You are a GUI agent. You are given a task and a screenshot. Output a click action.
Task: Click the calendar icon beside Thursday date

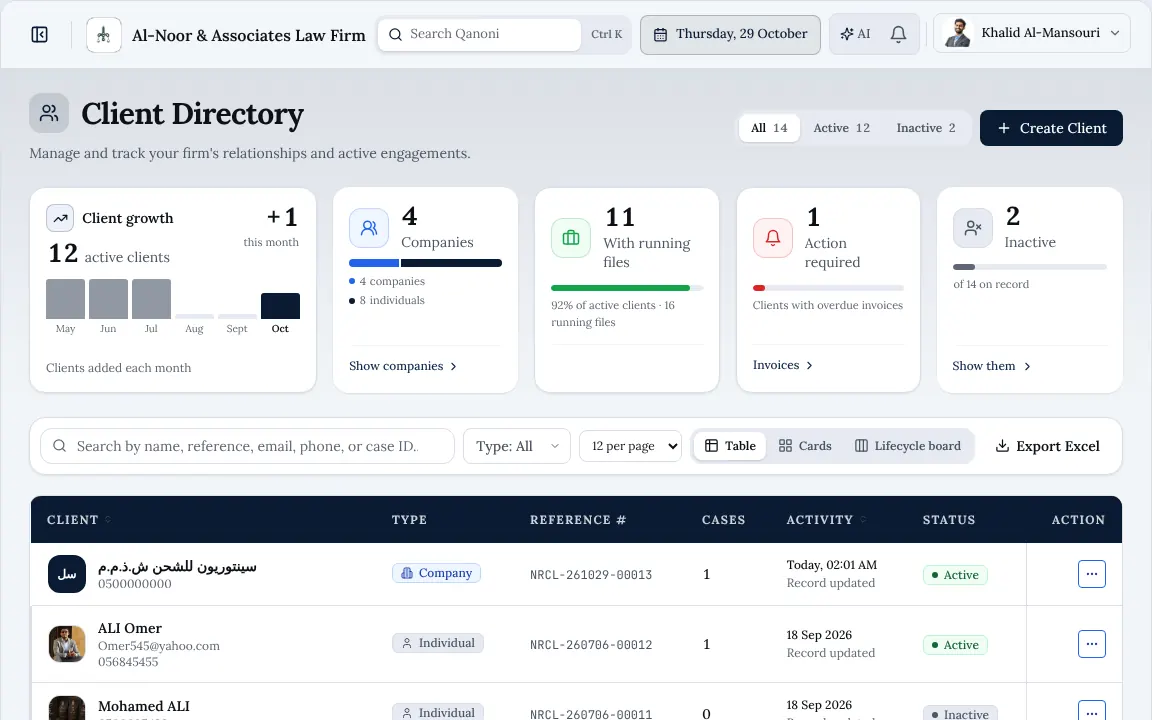[660, 35]
